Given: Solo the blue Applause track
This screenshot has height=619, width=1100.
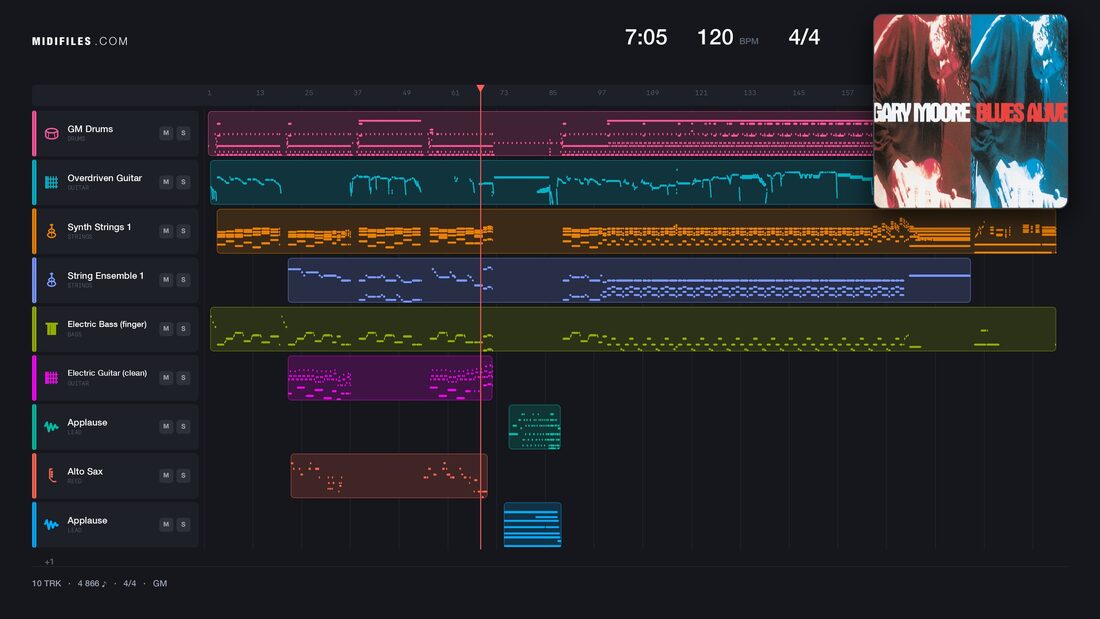Looking at the screenshot, I should pyautogui.click(x=183, y=524).
